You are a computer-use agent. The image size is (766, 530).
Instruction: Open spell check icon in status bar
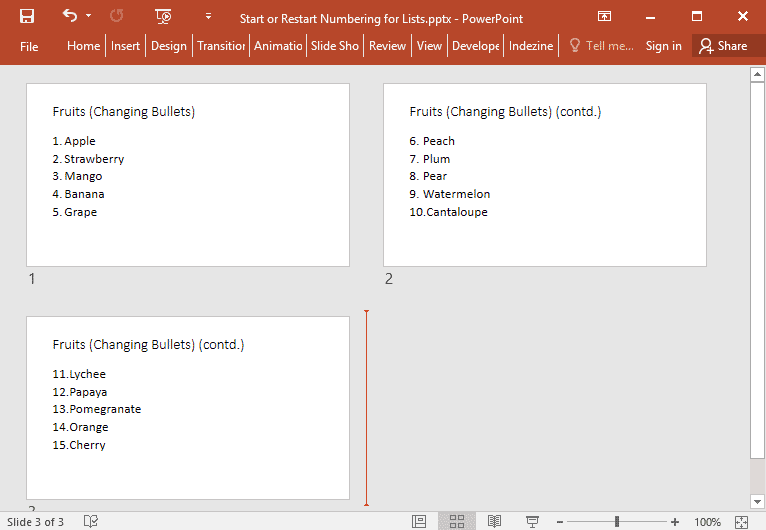91,521
